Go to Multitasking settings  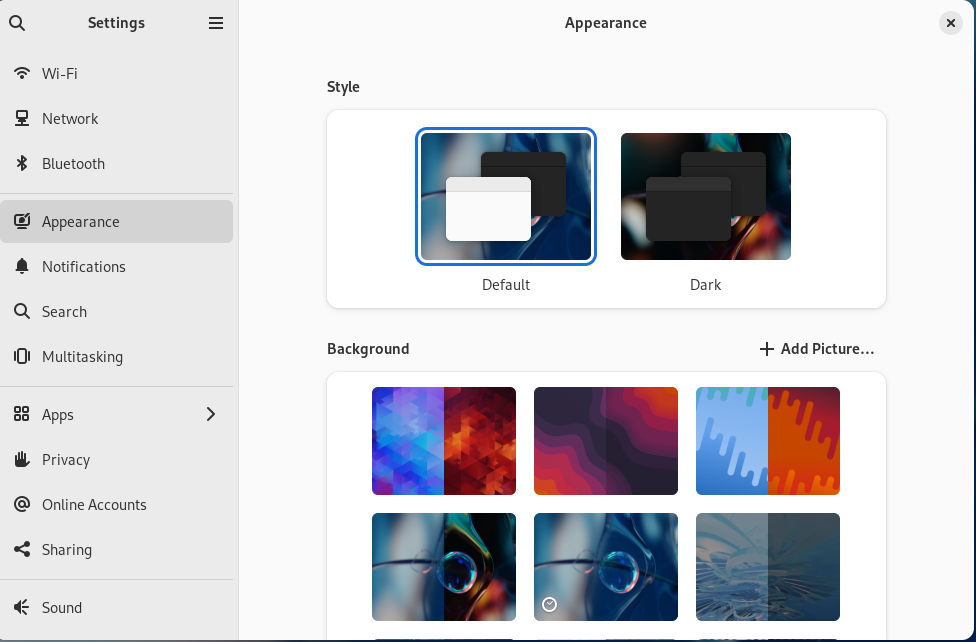coord(116,356)
